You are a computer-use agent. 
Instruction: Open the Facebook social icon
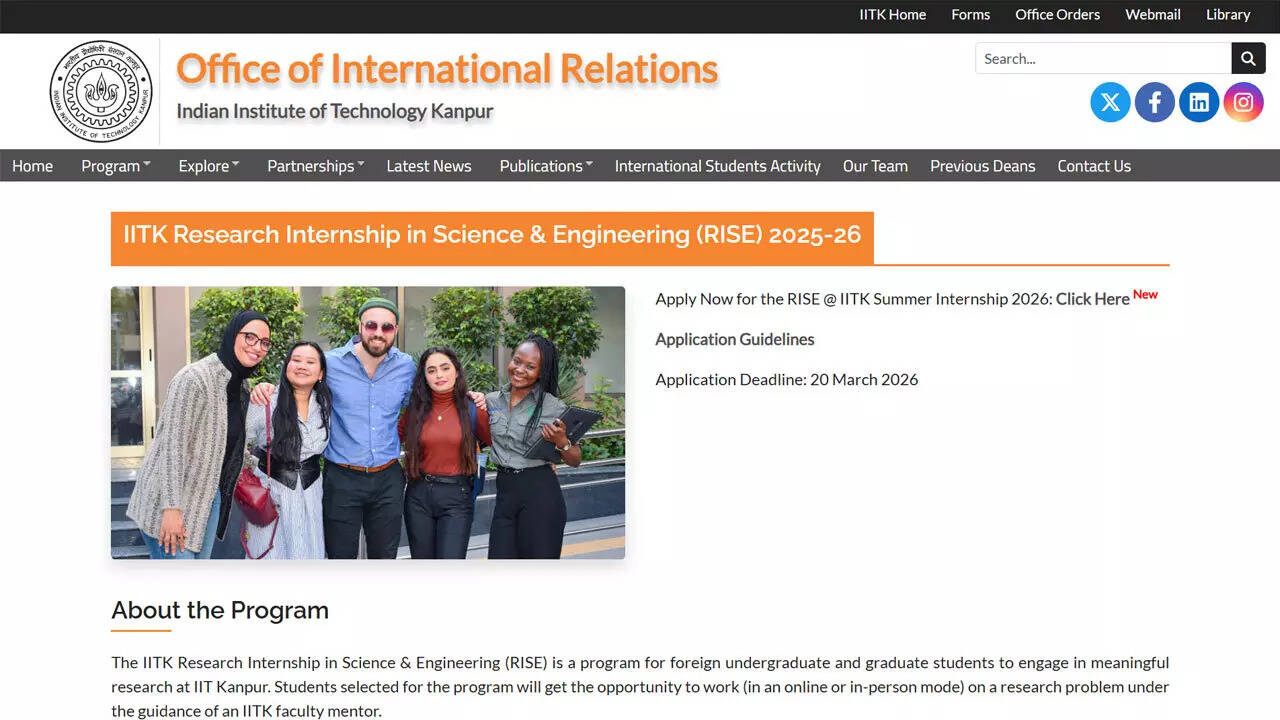1155,102
